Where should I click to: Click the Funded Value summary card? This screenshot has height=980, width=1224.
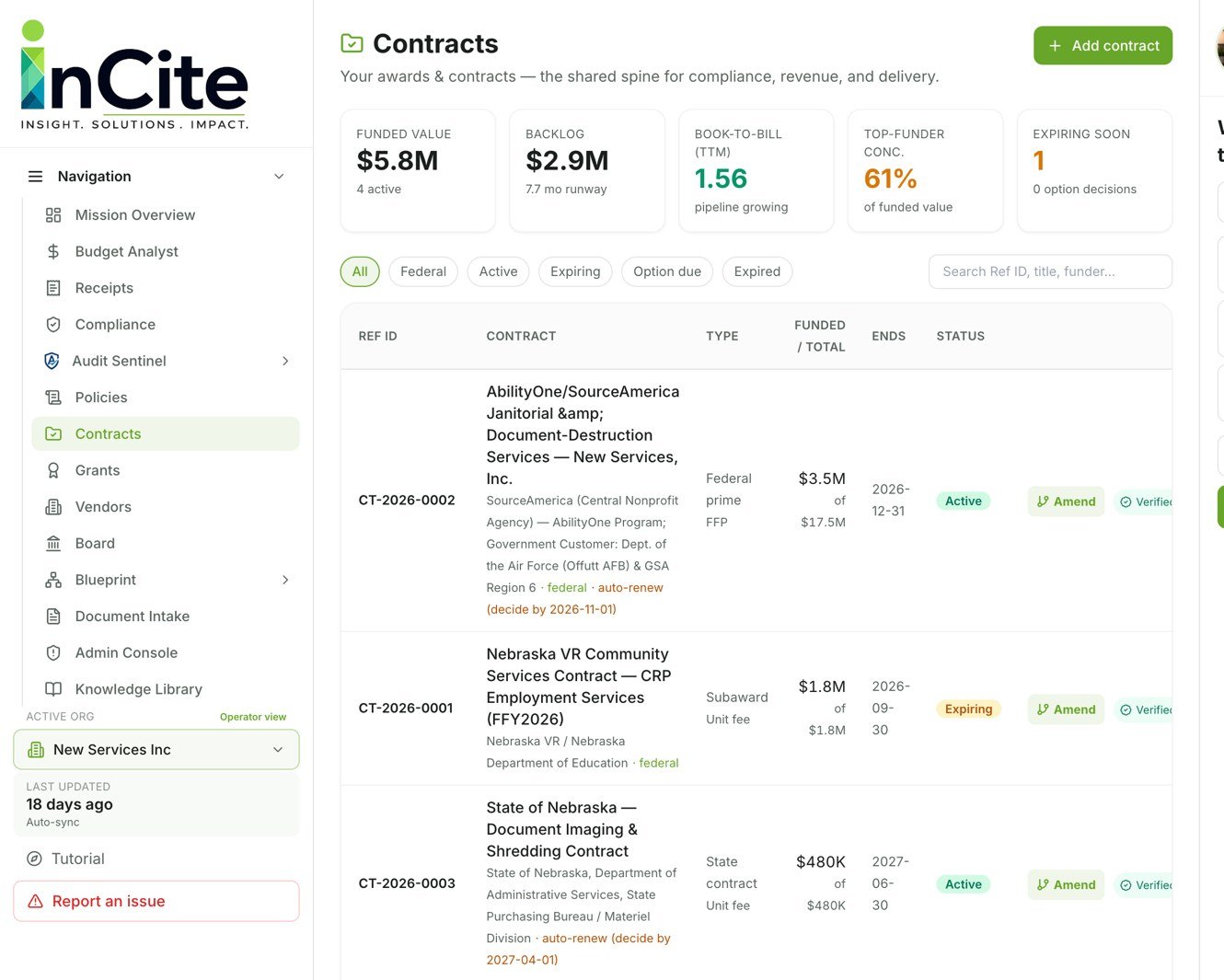(x=418, y=170)
